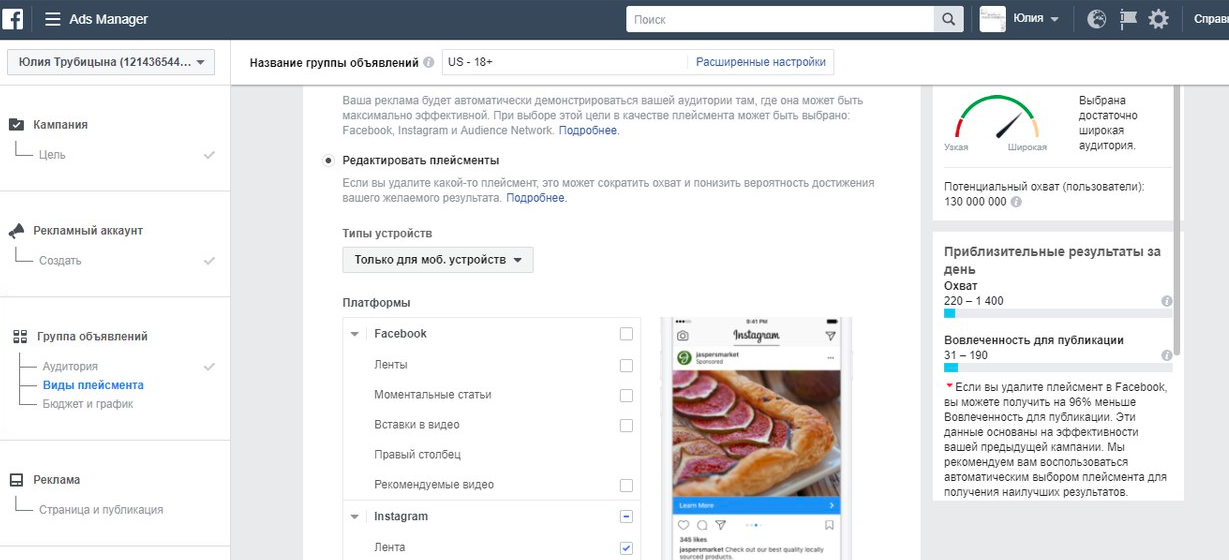Image resolution: width=1229 pixels, height=560 pixels.
Task: Click info icon beside ad set name
Action: (x=429, y=63)
